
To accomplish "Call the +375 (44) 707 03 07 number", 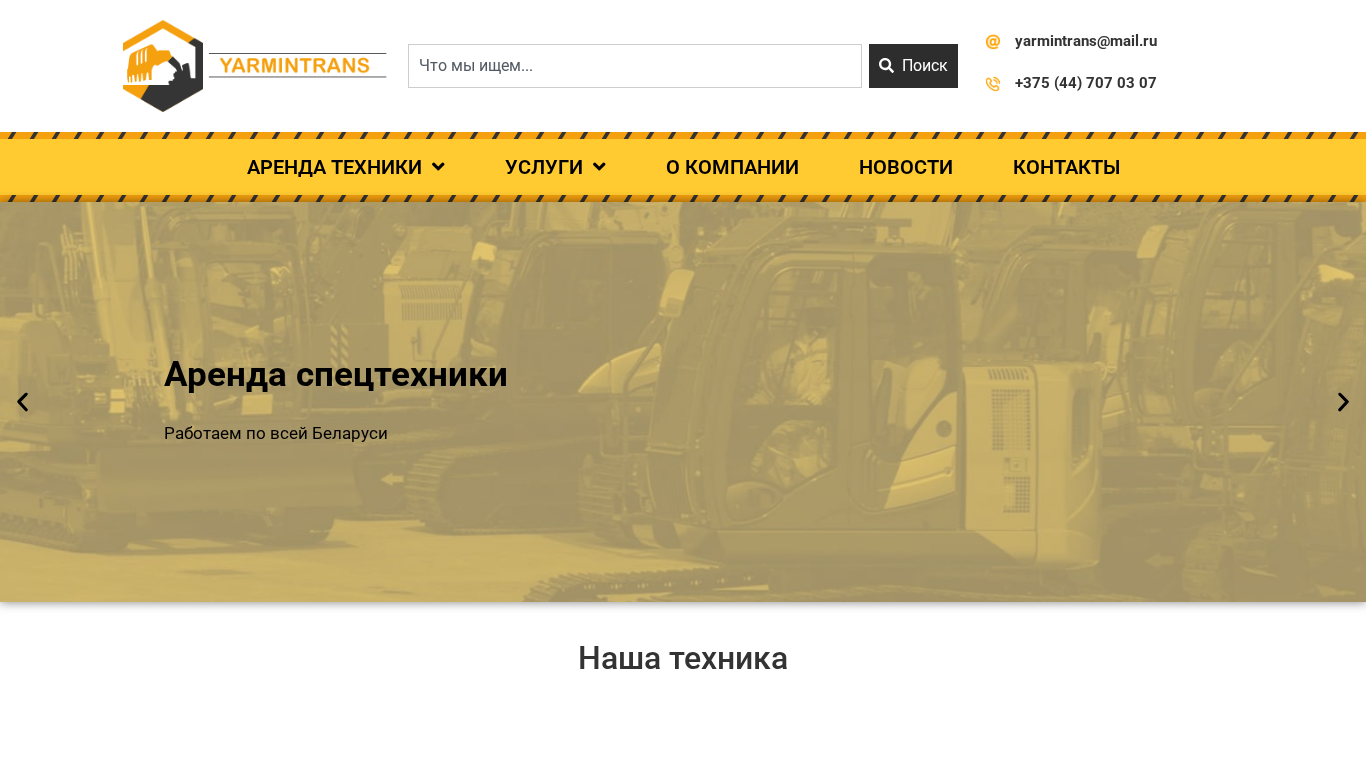I will 1086,83.
